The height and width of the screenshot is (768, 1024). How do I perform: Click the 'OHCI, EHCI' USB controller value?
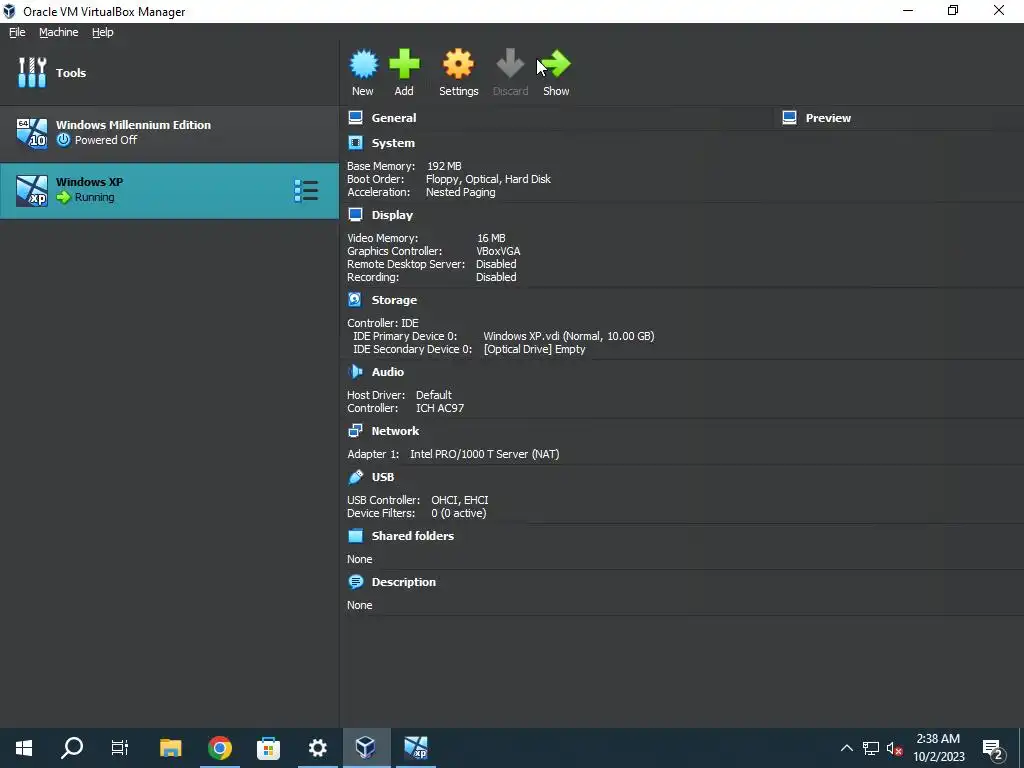(460, 500)
